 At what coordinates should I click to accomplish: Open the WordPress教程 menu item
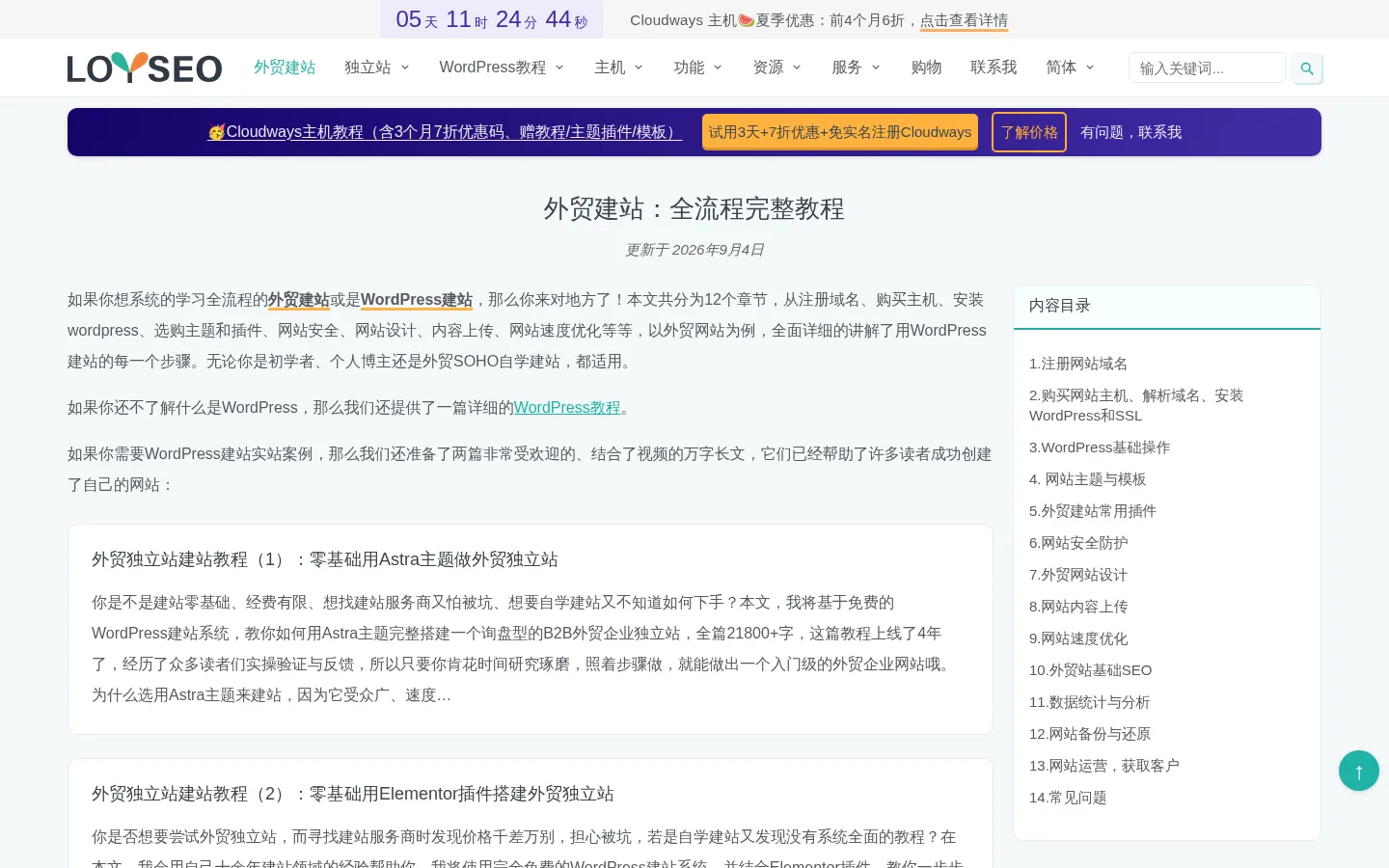pyautogui.click(x=492, y=68)
